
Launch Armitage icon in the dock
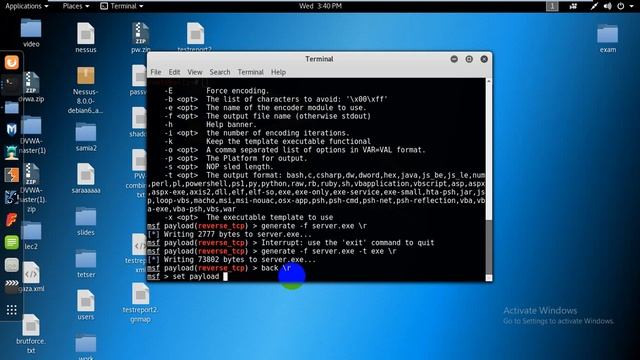(x=12, y=152)
